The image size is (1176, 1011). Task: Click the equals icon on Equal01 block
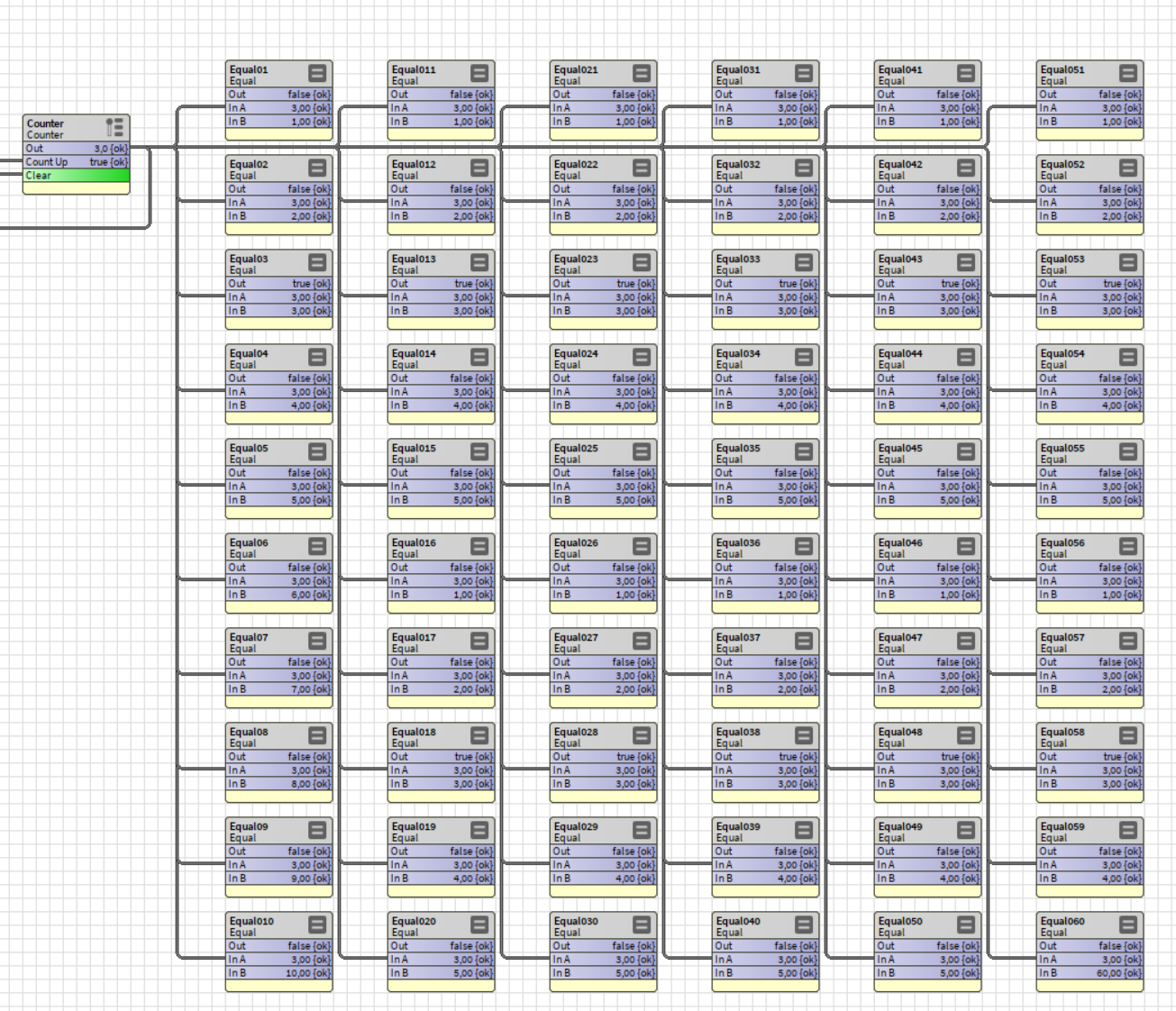(317, 73)
